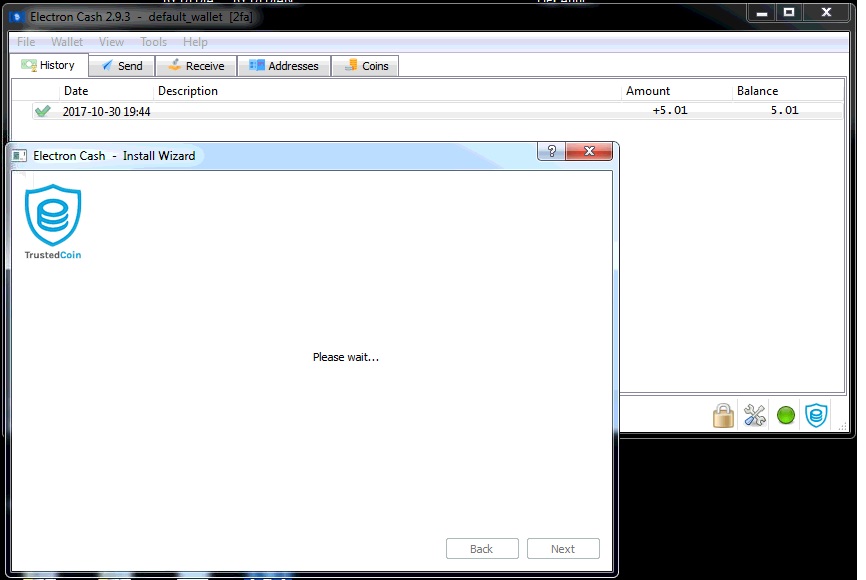The width and height of the screenshot is (866, 580).
Task: Click the green checkmark confirmed transaction icon
Action: click(43, 111)
